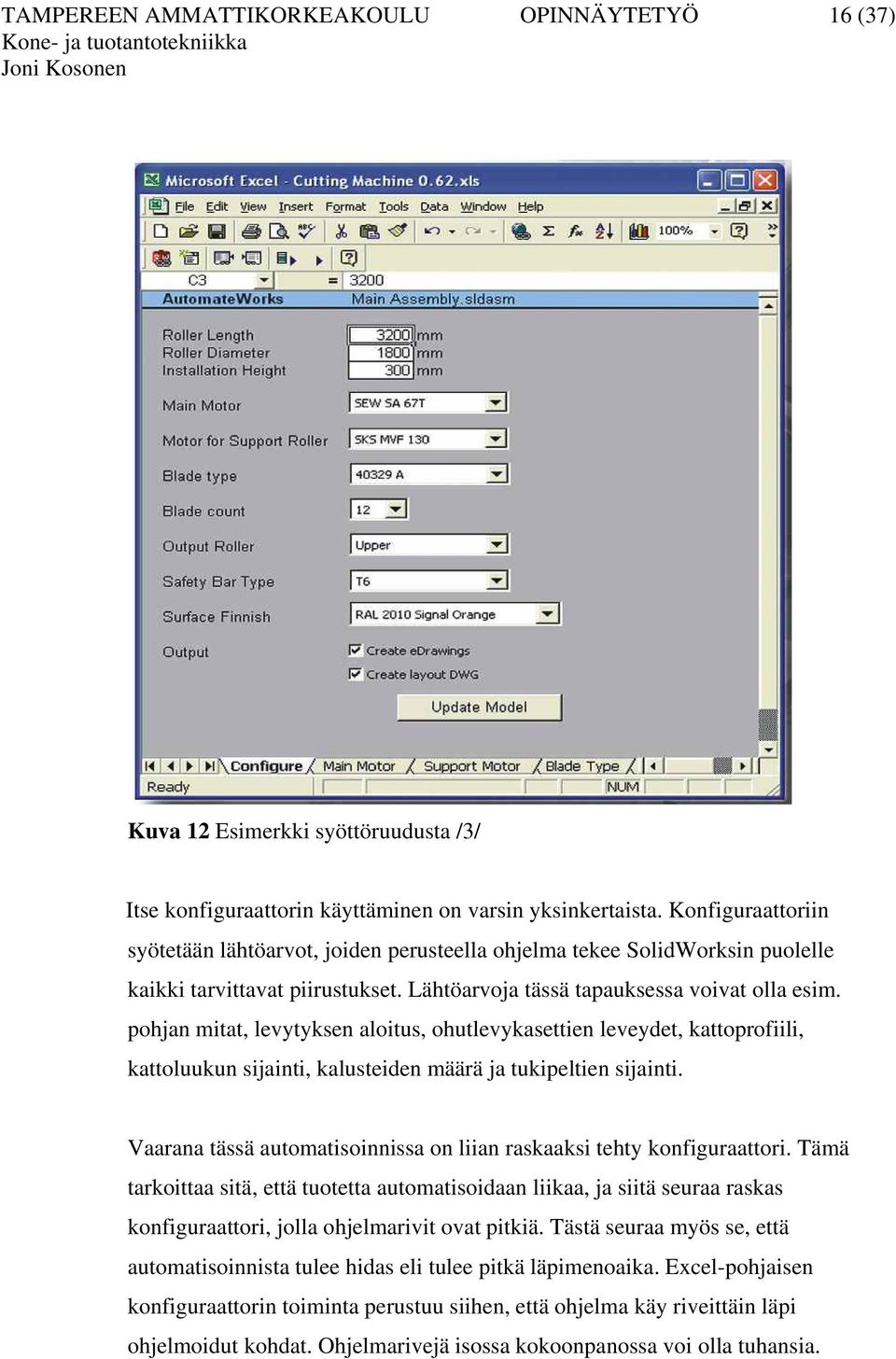The image size is (896, 1359).
Task: Click the AutomateWorks header text
Action: point(222,300)
